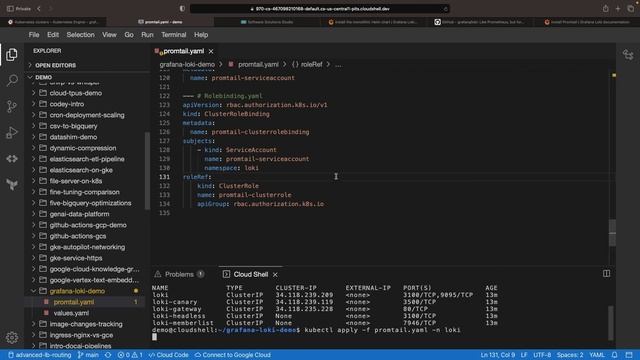Open the Terminal menu
Image resolution: width=640 pixels, height=360 pixels.
[x=173, y=35]
